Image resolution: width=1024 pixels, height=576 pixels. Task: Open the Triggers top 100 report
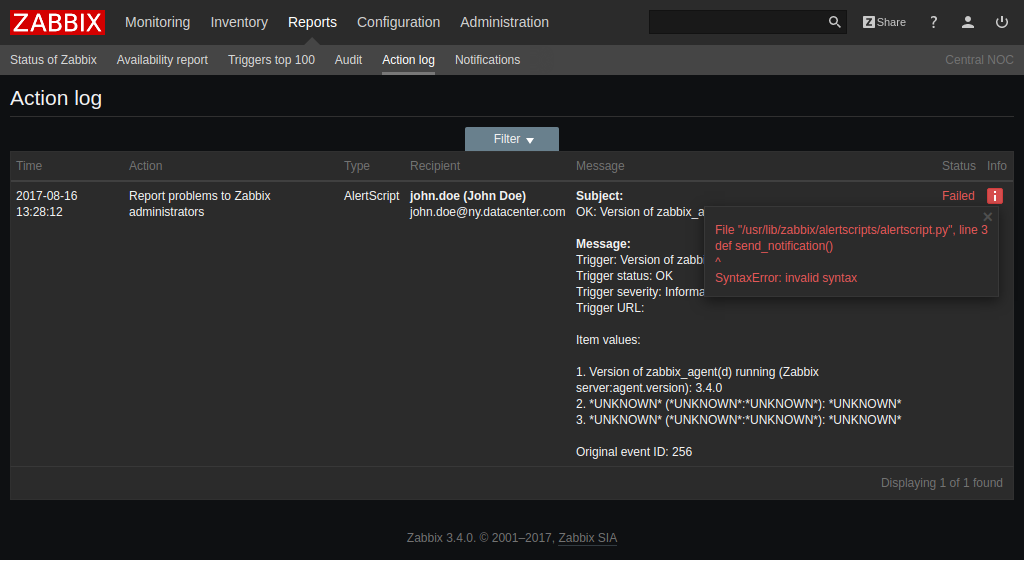click(x=271, y=60)
